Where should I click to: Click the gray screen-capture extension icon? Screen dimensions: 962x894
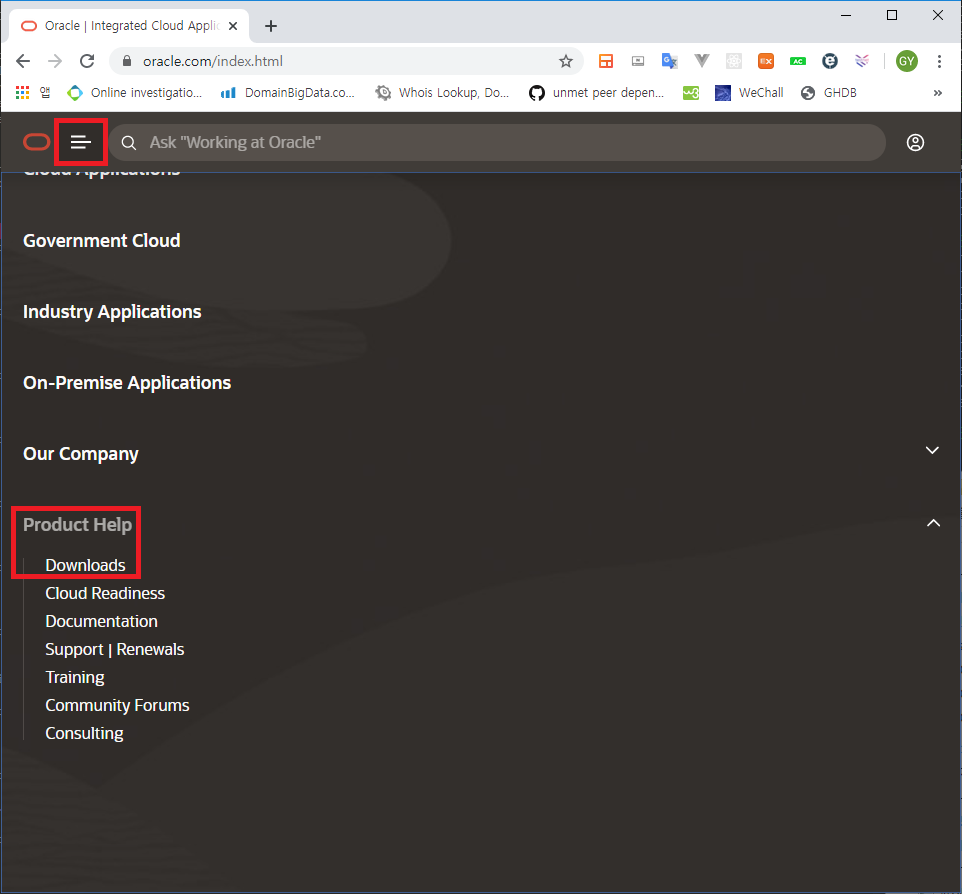coord(638,61)
